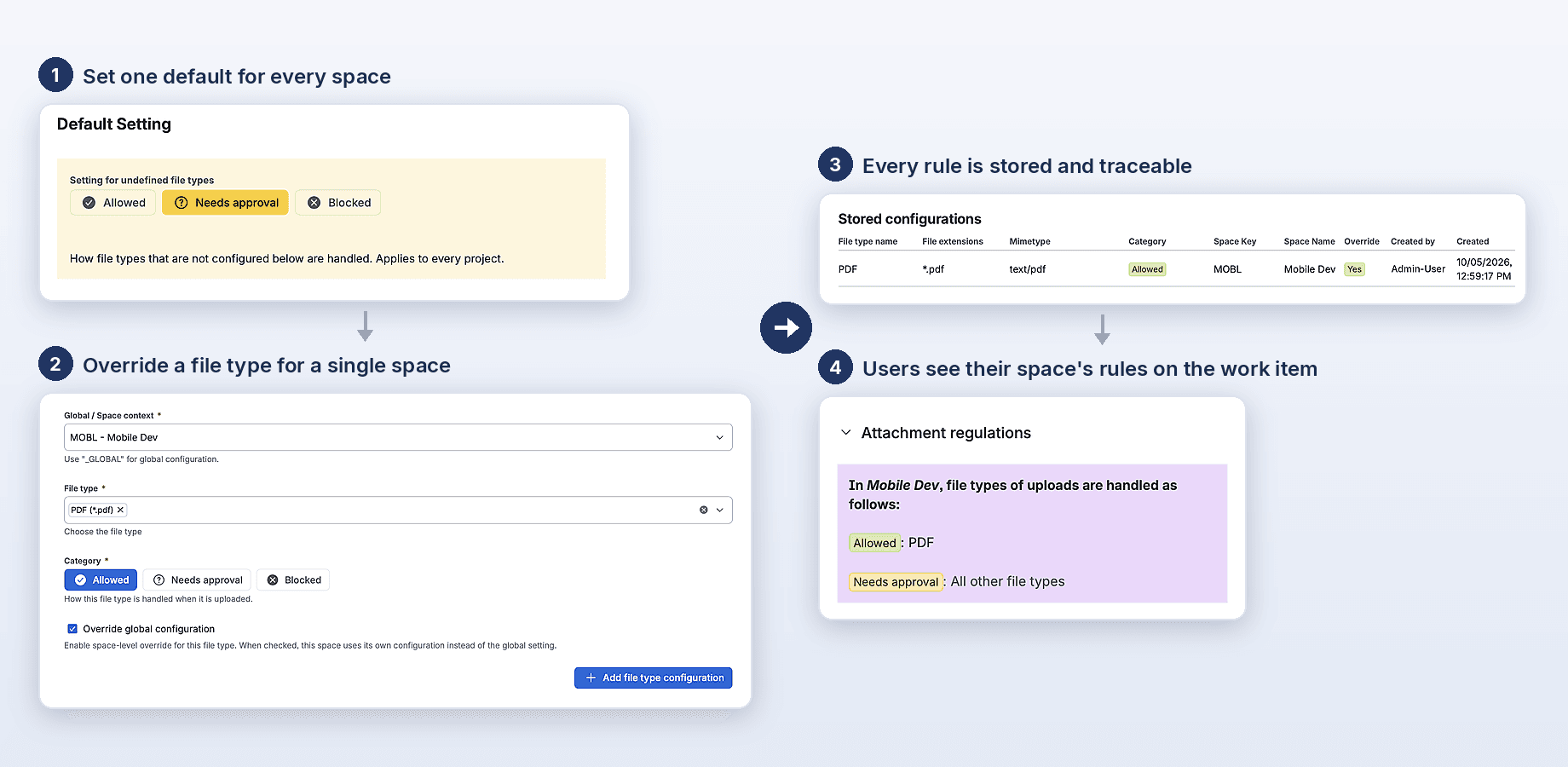The height and width of the screenshot is (767, 1568).
Task: Remove the PDF (*.pdf) chip
Action: click(x=120, y=510)
